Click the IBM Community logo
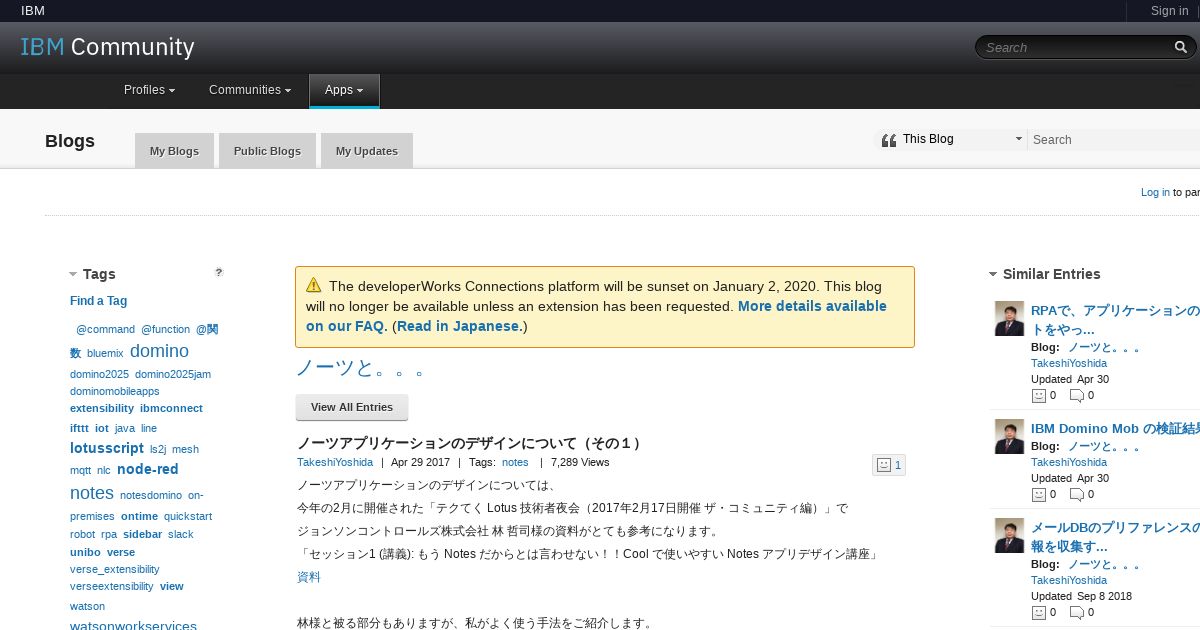The height and width of the screenshot is (630, 1200). [x=108, y=47]
